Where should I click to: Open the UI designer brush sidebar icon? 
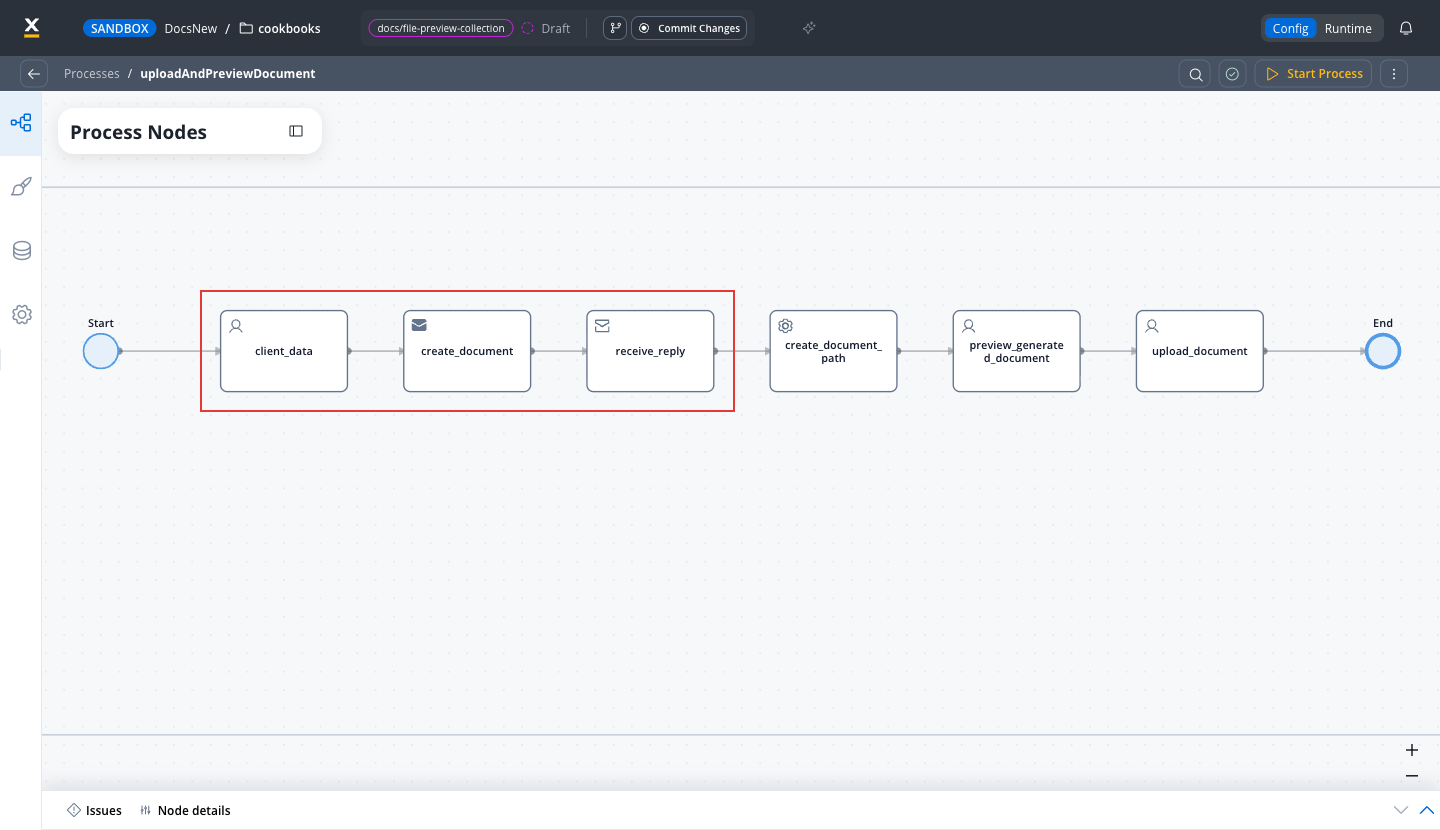[21, 187]
